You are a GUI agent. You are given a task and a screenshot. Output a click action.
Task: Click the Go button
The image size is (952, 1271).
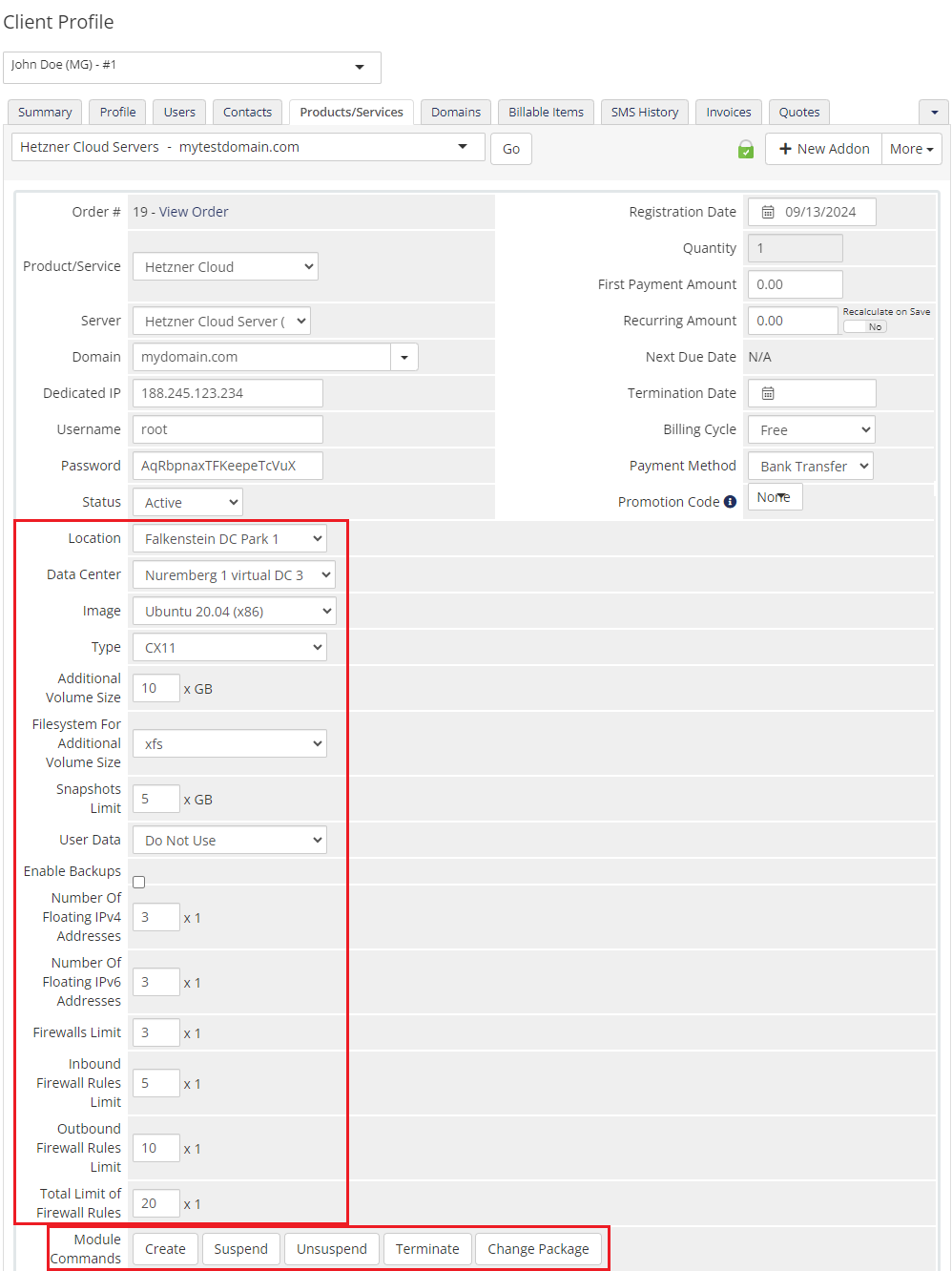click(x=511, y=149)
